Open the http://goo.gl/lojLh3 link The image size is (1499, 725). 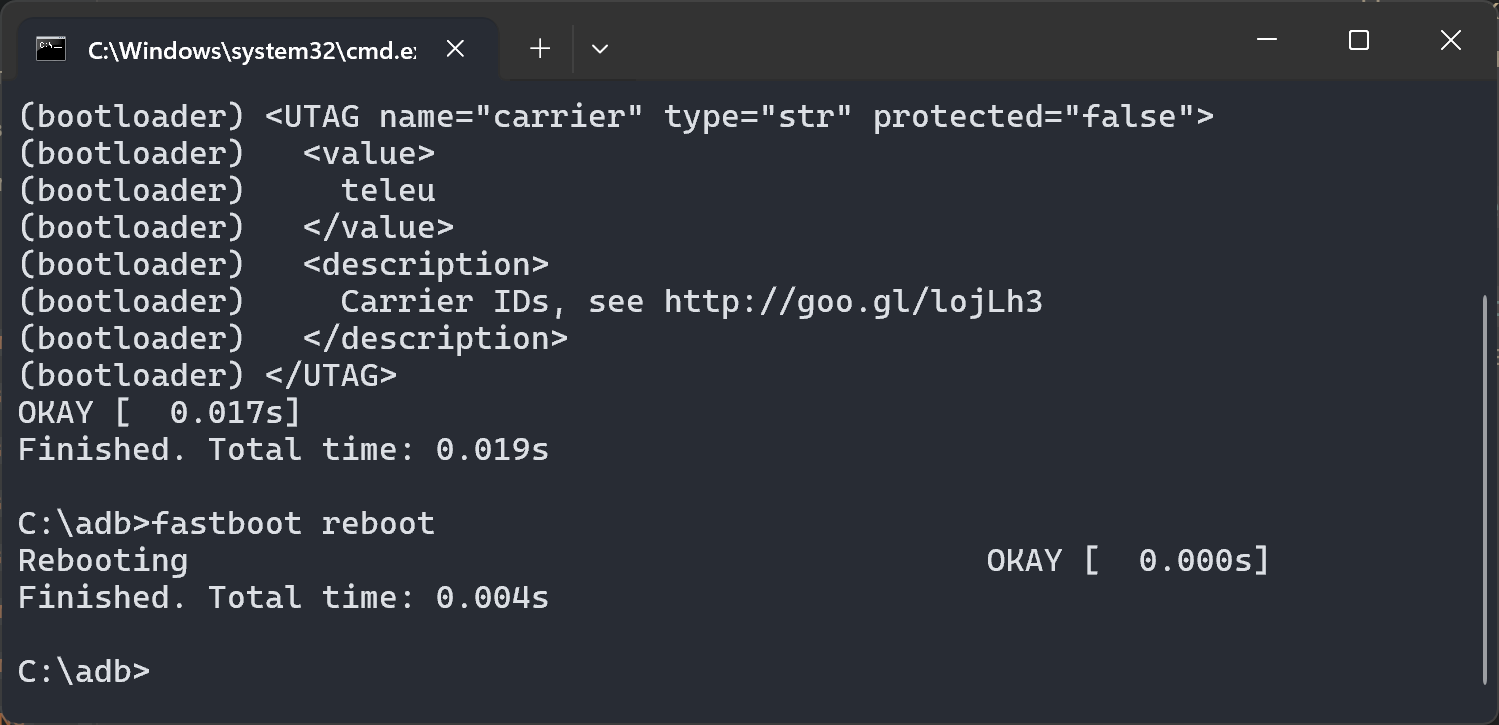pyautogui.click(x=853, y=302)
